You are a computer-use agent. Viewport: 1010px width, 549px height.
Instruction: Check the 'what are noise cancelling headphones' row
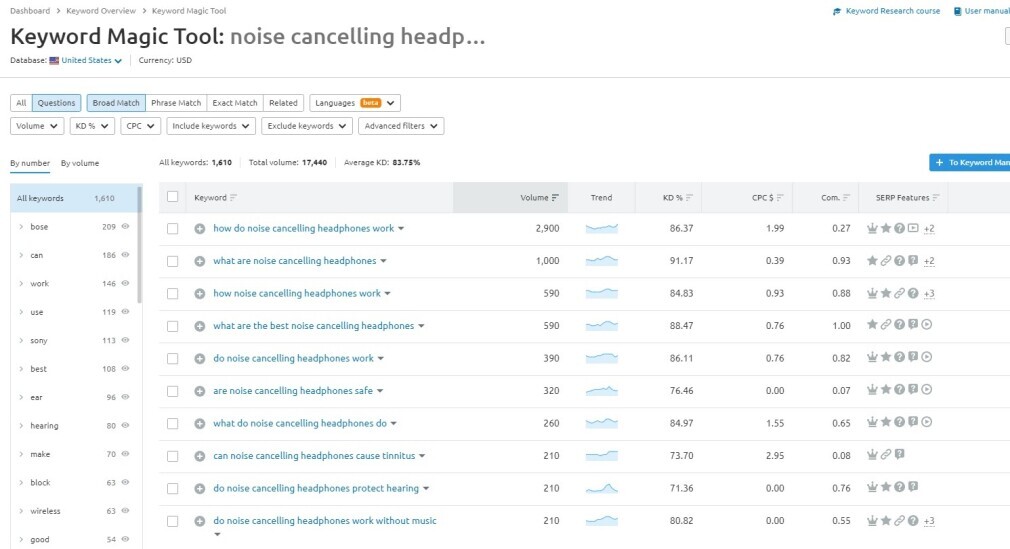tap(173, 261)
